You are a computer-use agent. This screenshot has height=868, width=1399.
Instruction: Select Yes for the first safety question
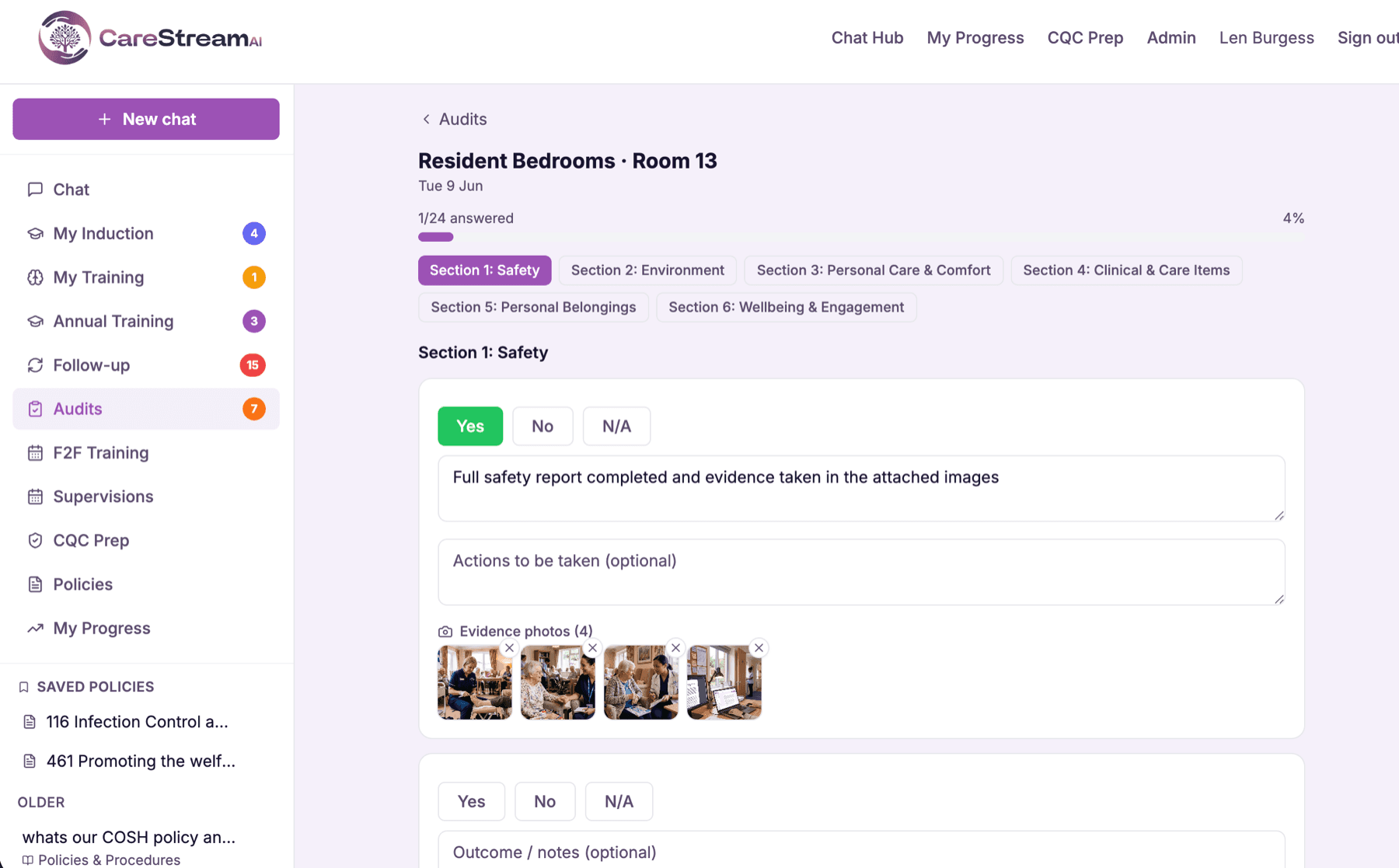(470, 426)
